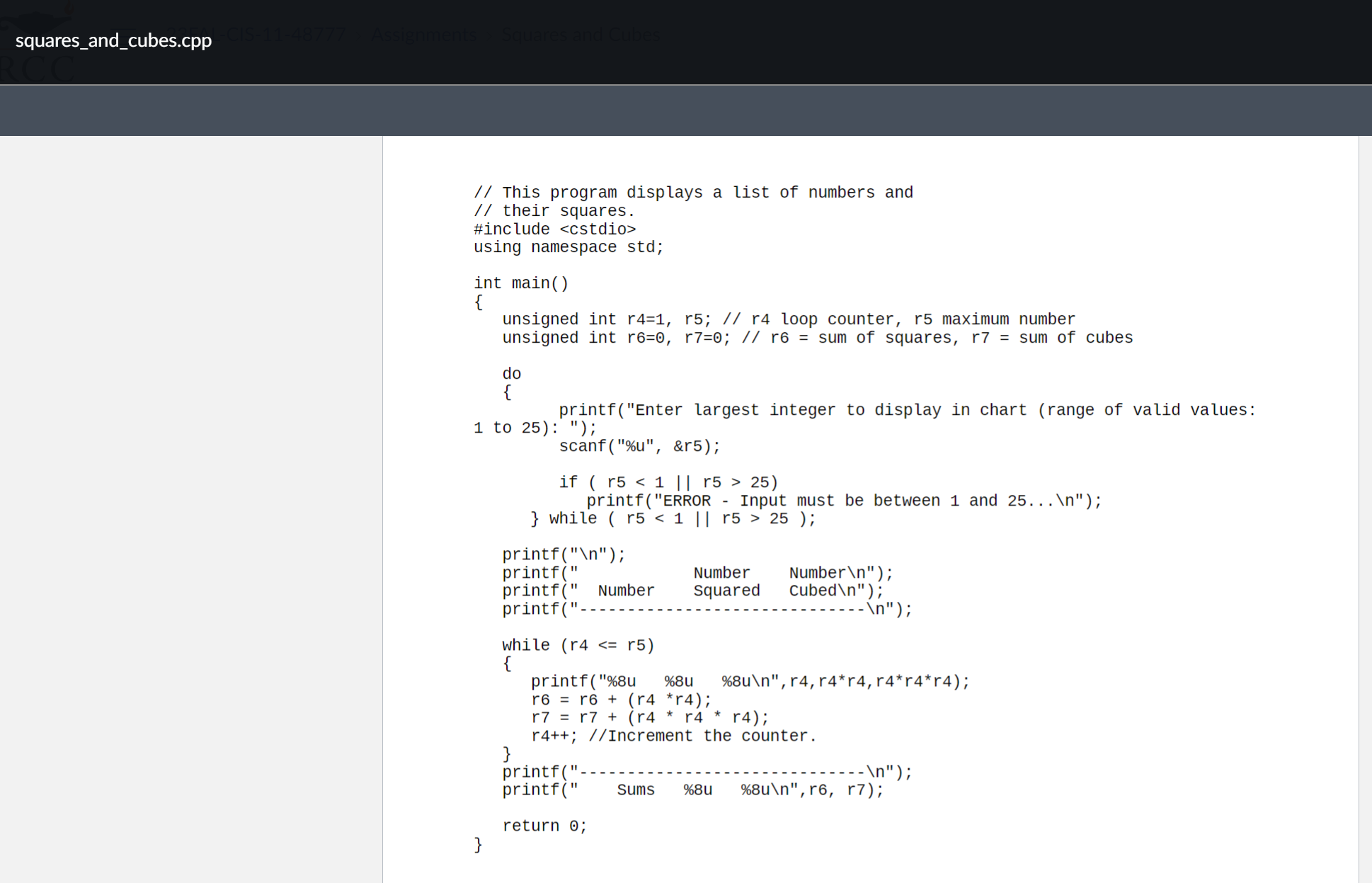Click the empty gray toolbar strip

[x=685, y=110]
